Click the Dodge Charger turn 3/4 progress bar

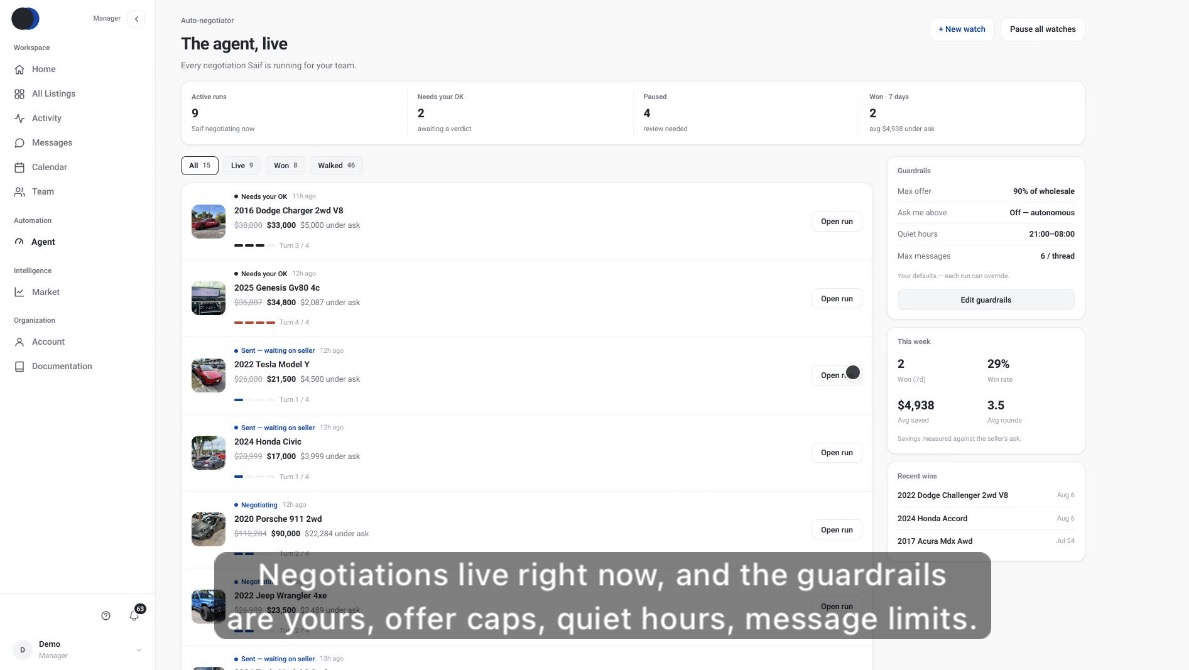(x=254, y=246)
